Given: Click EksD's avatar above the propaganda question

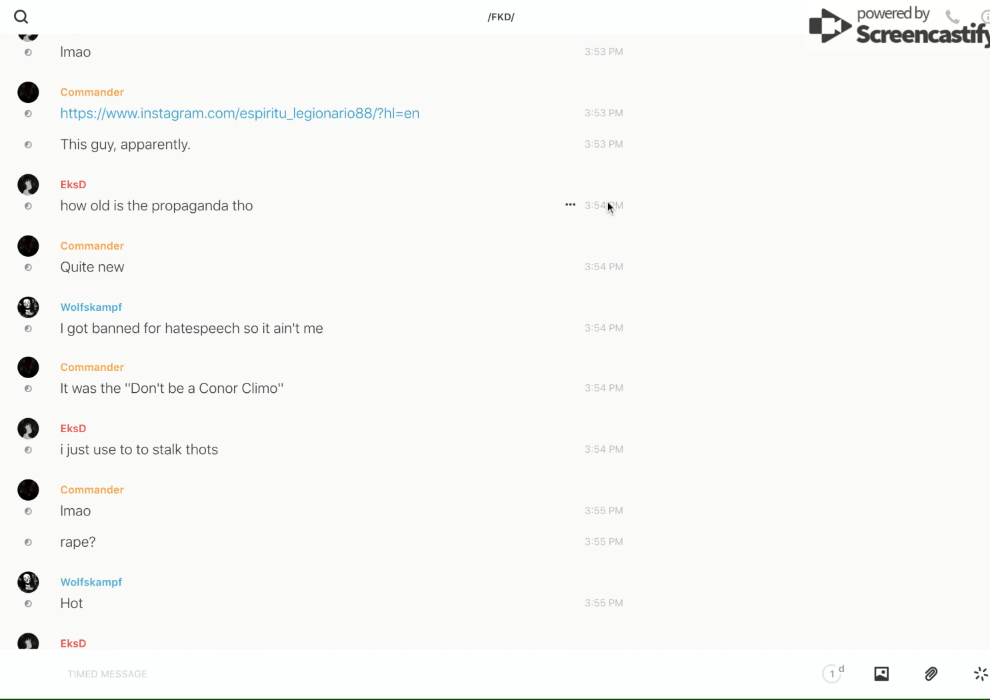Looking at the screenshot, I should (28, 185).
